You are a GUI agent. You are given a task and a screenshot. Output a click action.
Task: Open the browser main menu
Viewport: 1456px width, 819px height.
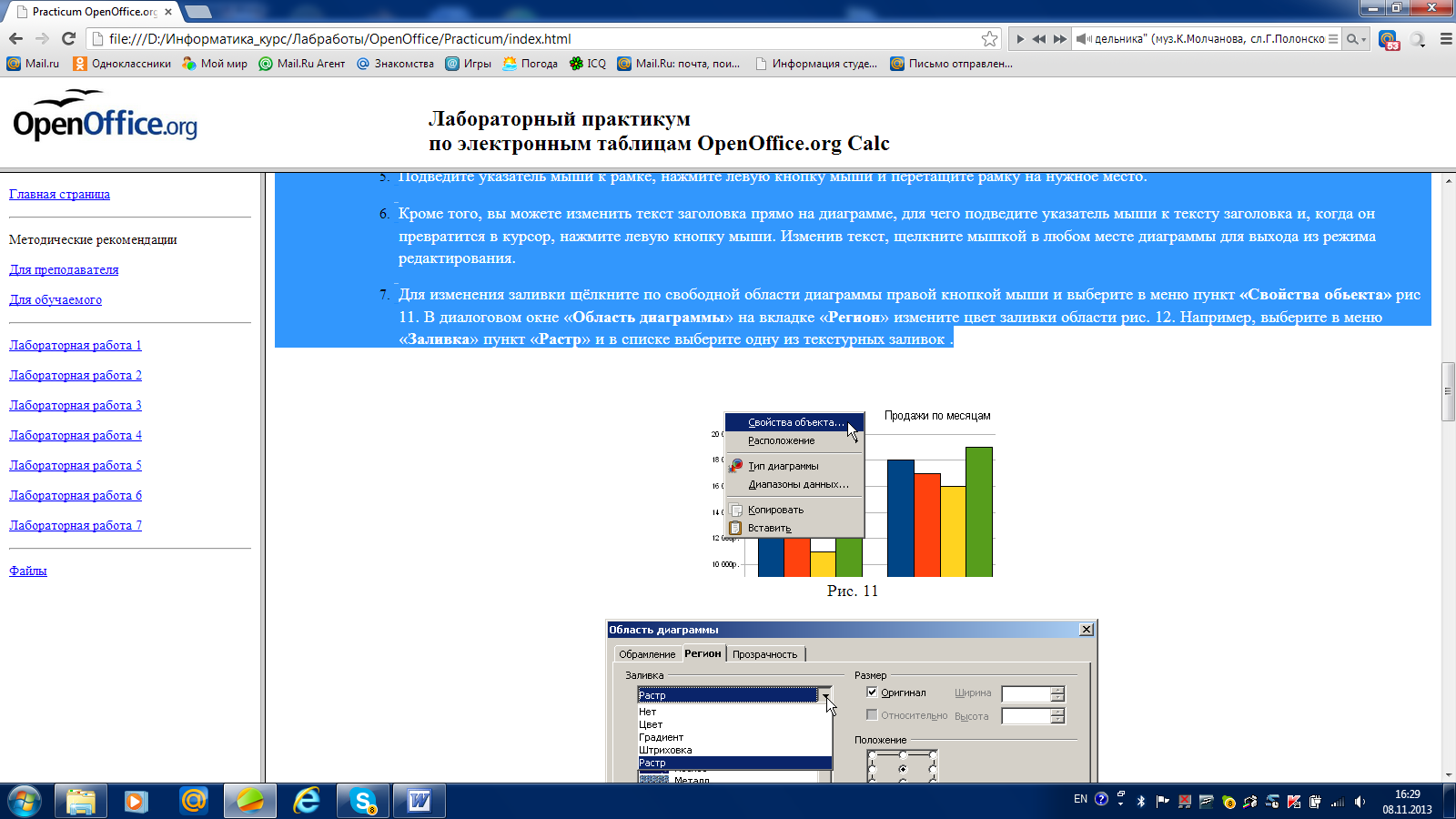point(1446,39)
